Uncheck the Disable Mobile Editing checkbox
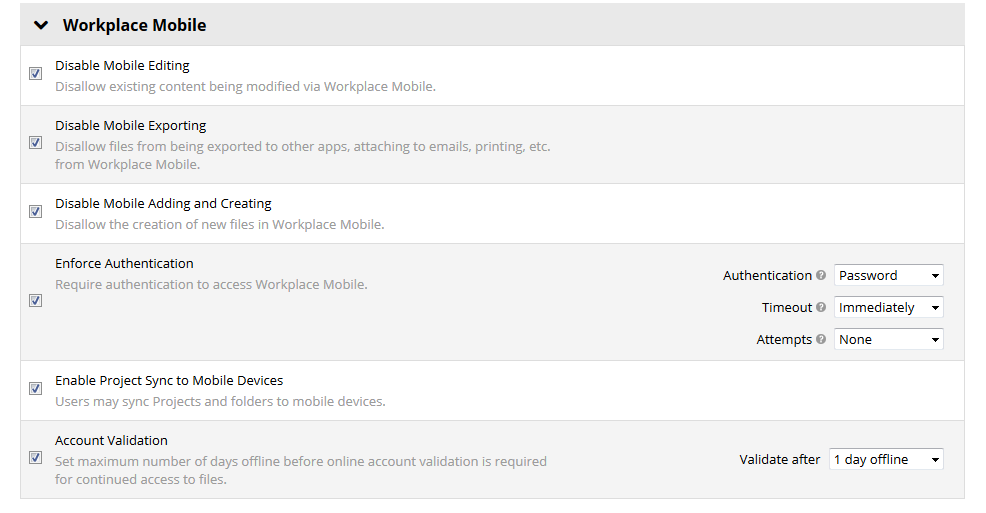The image size is (986, 513). click(36, 74)
